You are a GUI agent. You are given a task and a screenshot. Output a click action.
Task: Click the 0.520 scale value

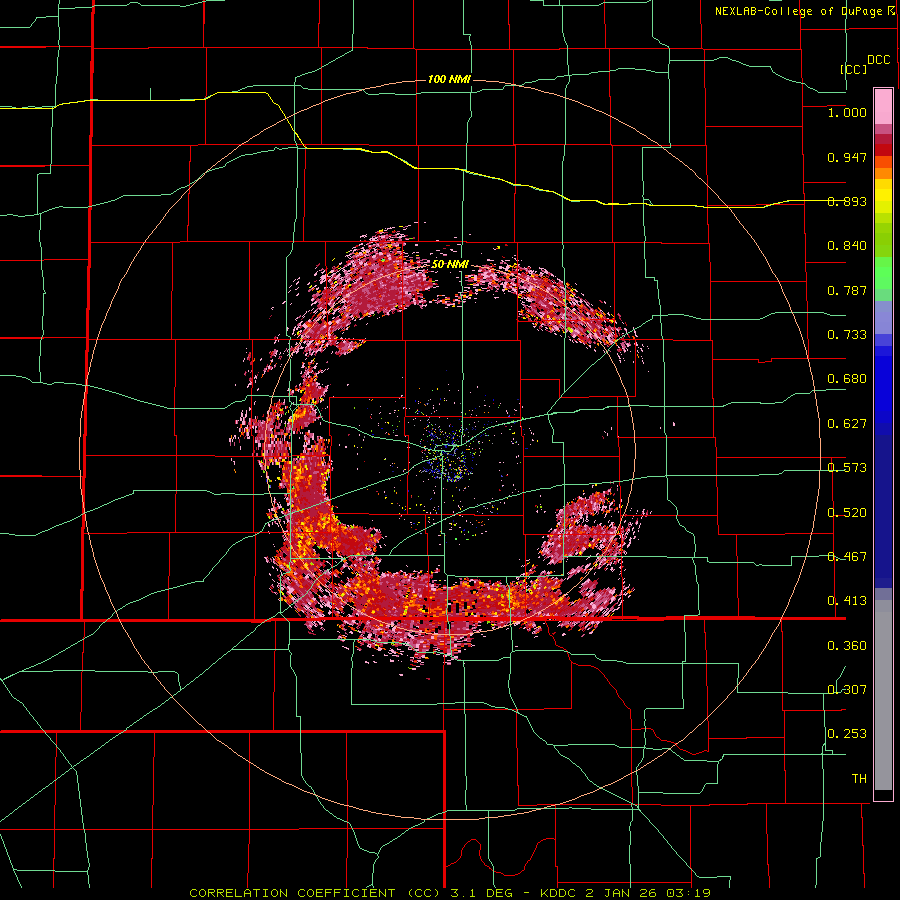pos(847,513)
